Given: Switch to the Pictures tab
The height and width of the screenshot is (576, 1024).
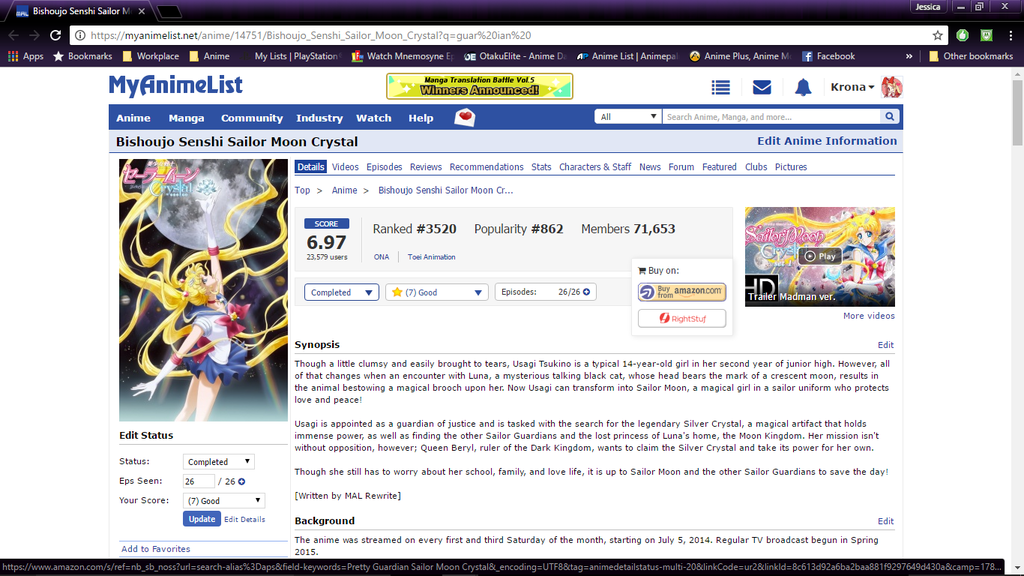Looking at the screenshot, I should click(791, 167).
